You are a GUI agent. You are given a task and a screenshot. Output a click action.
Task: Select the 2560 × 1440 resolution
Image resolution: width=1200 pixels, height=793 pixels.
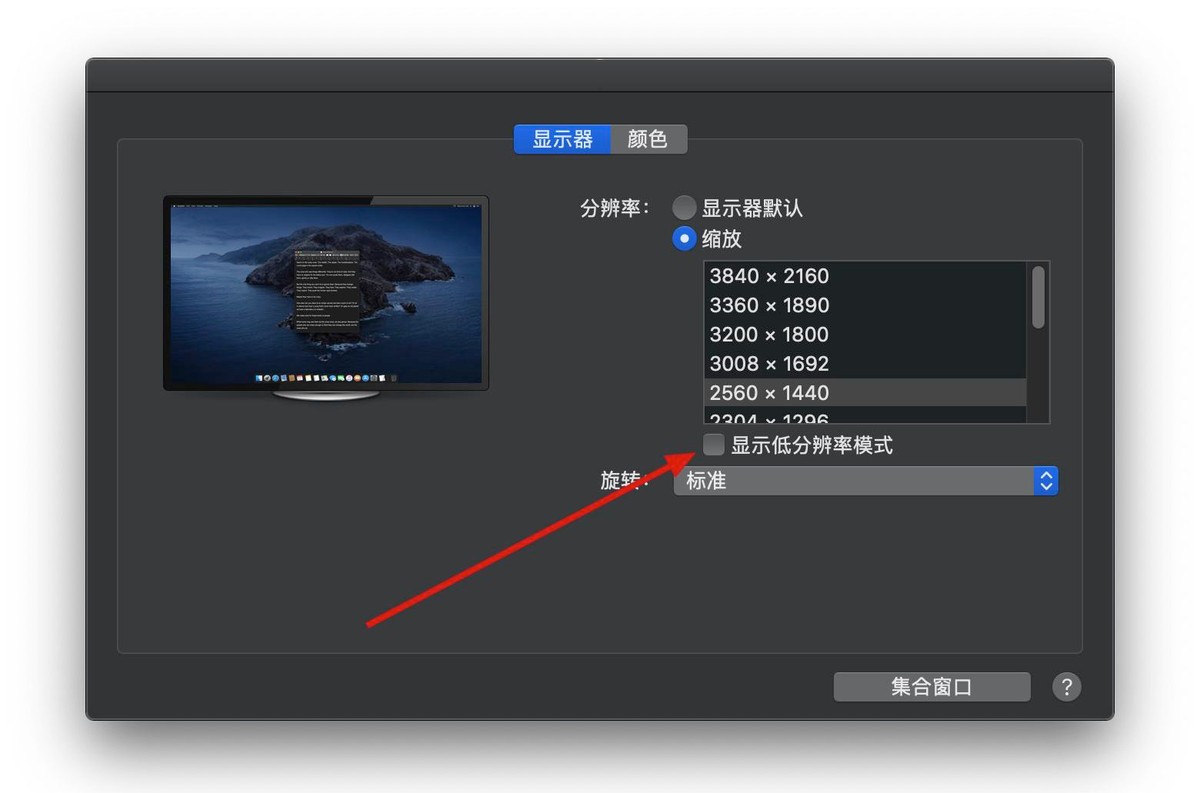(768, 392)
